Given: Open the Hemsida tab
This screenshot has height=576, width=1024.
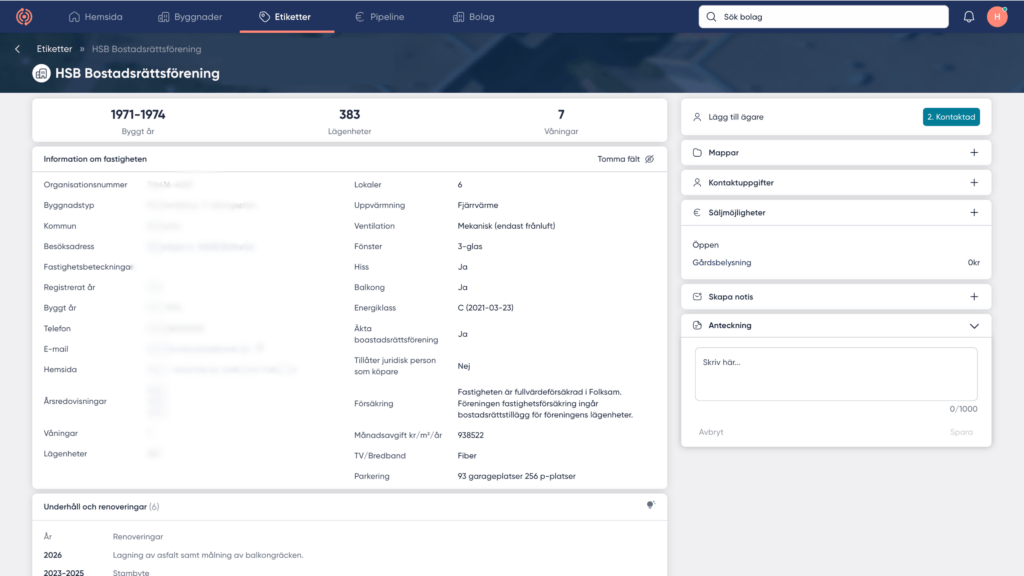Looking at the screenshot, I should coord(95,17).
